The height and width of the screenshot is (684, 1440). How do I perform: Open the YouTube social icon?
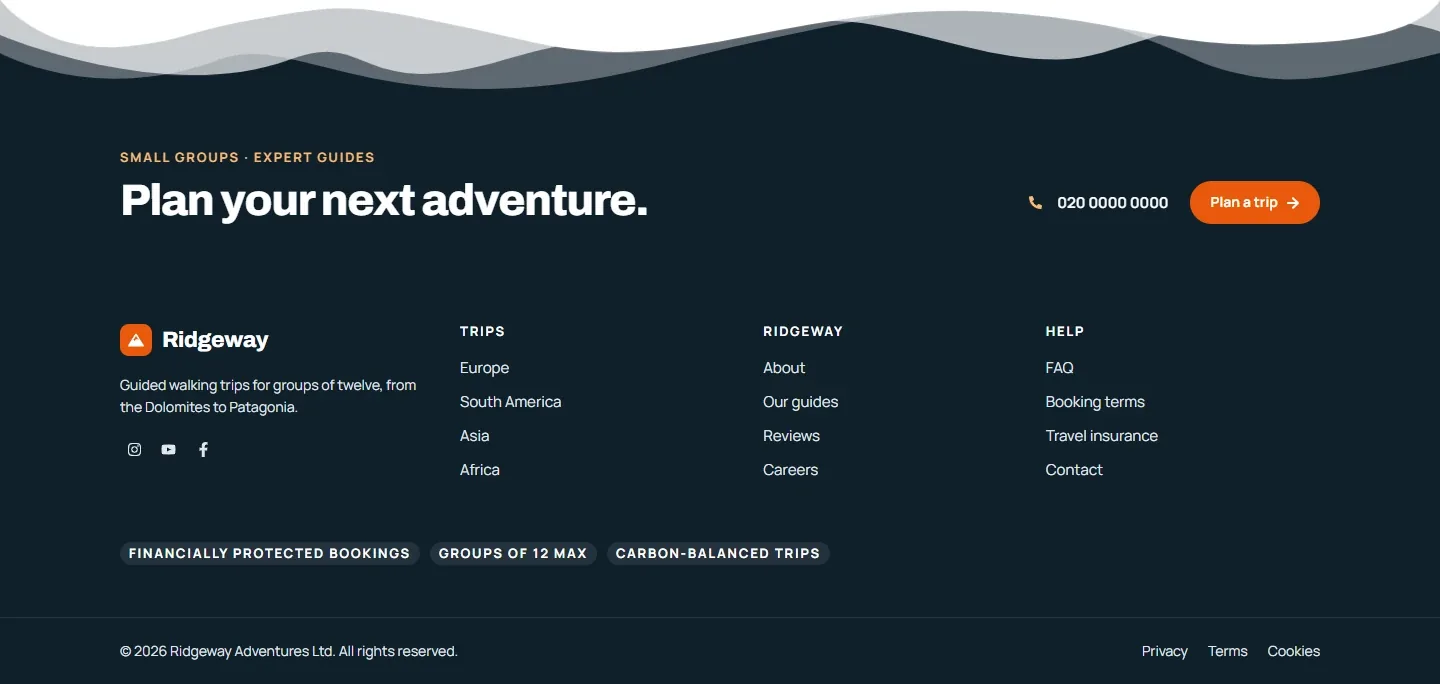(x=168, y=450)
